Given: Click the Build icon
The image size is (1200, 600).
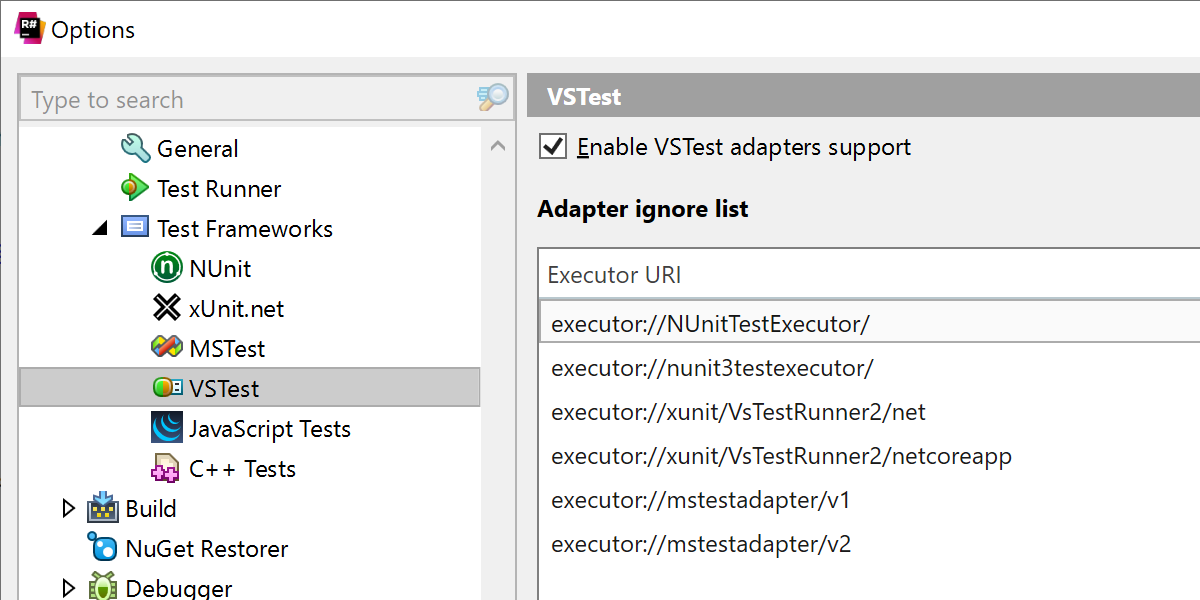Looking at the screenshot, I should click(103, 508).
